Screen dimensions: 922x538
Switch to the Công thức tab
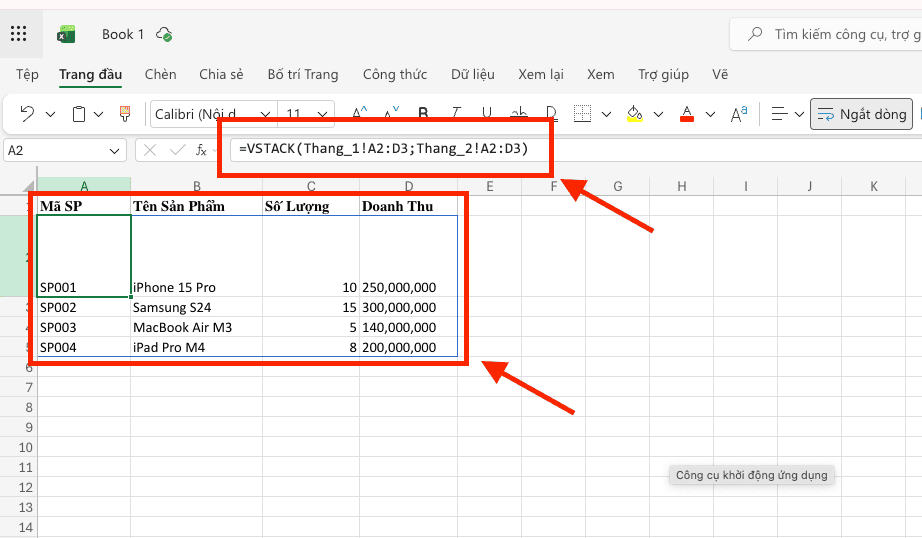pyautogui.click(x=395, y=74)
